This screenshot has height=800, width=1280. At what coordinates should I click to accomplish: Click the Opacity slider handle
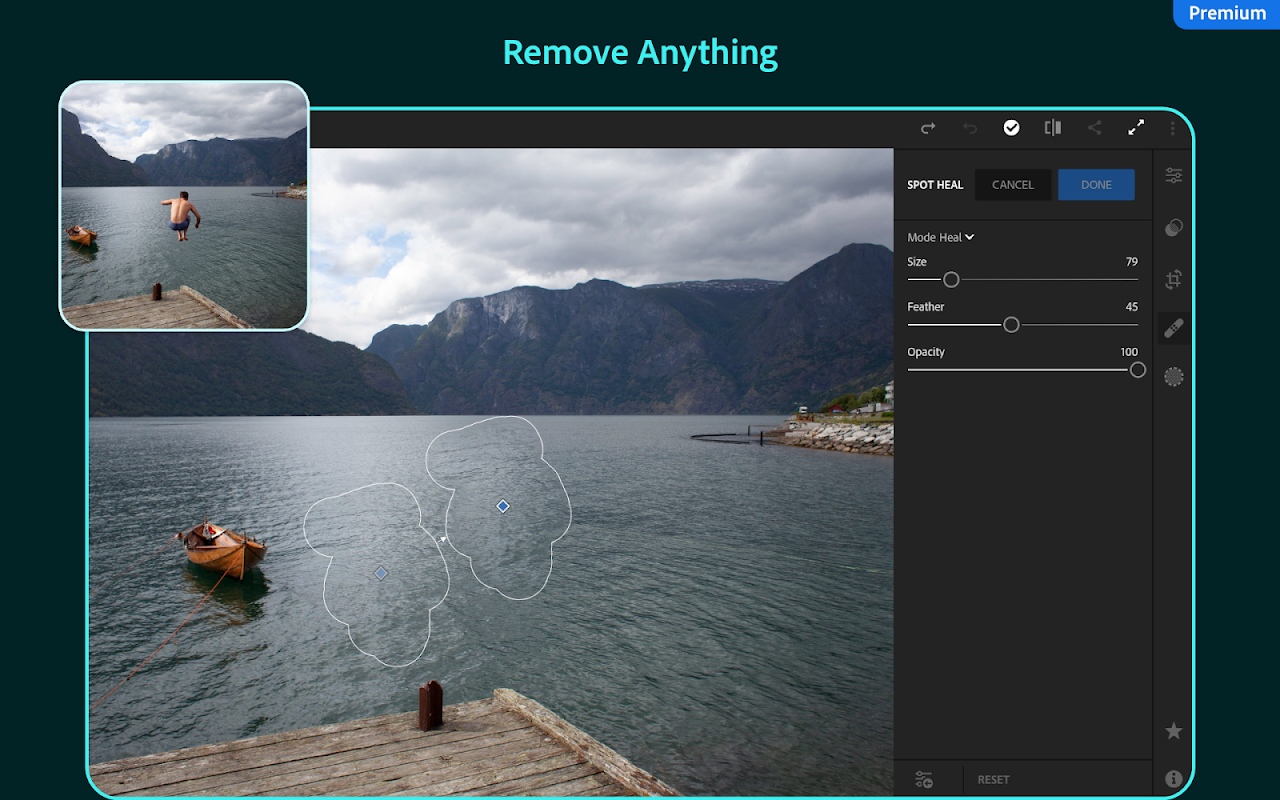point(1137,370)
